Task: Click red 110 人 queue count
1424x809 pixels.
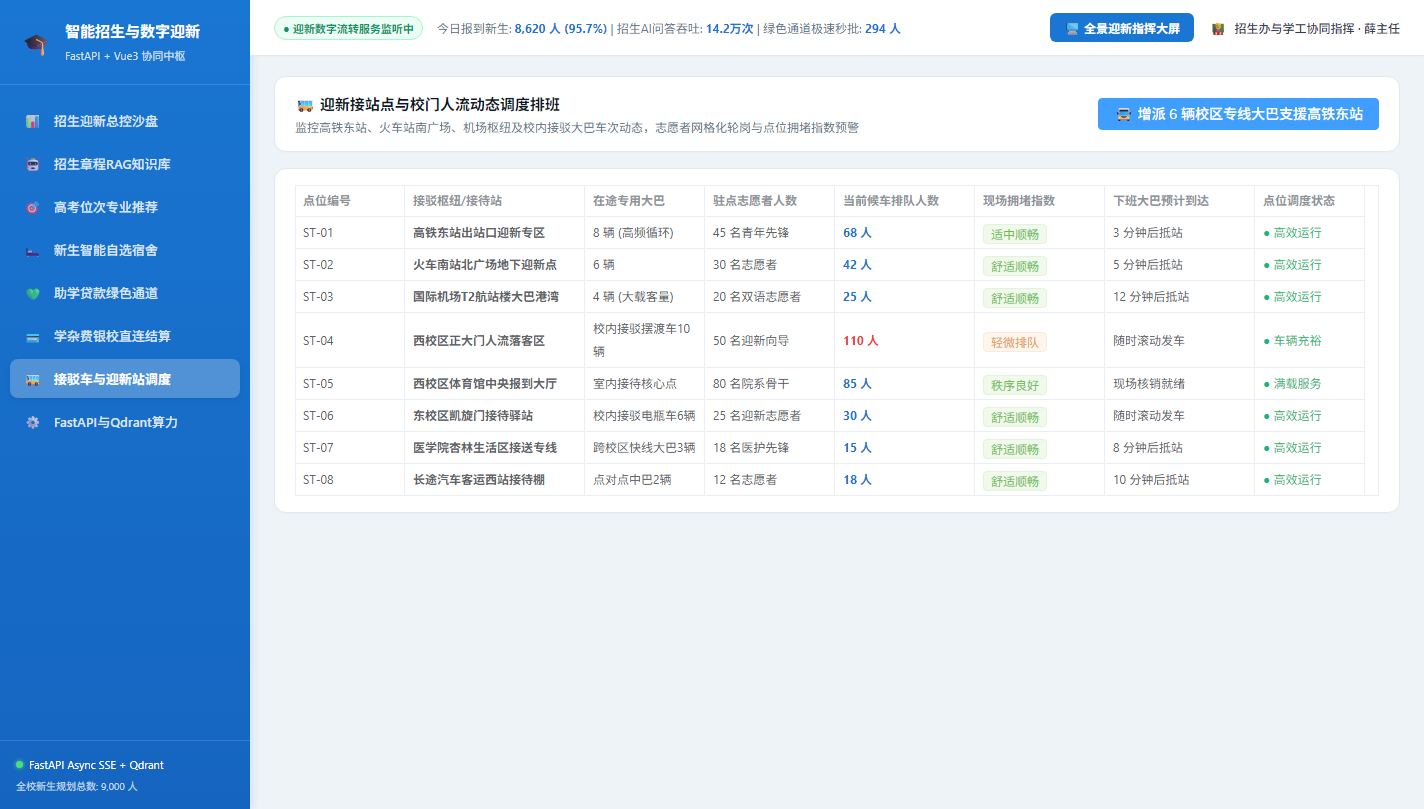Action: [861, 340]
